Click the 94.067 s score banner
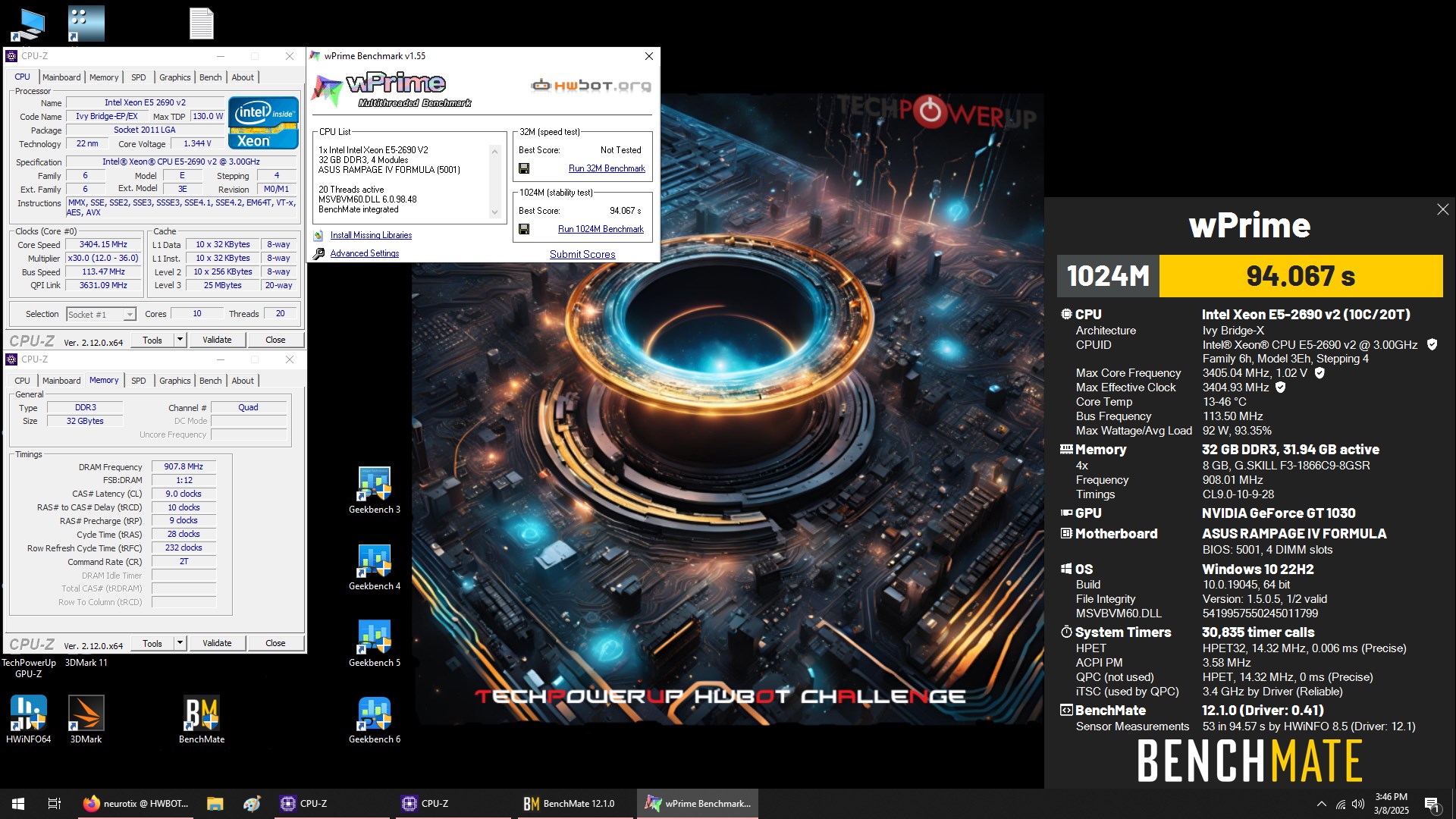This screenshot has width=1456, height=819. 1301,276
